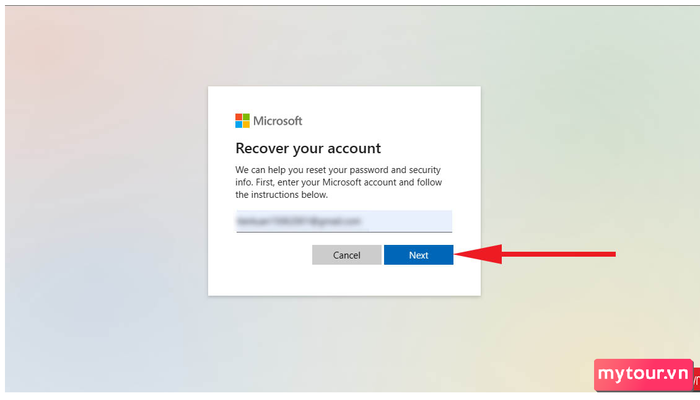
Task: Click the 'We can help you reset' paragraph
Action: [x=339, y=182]
